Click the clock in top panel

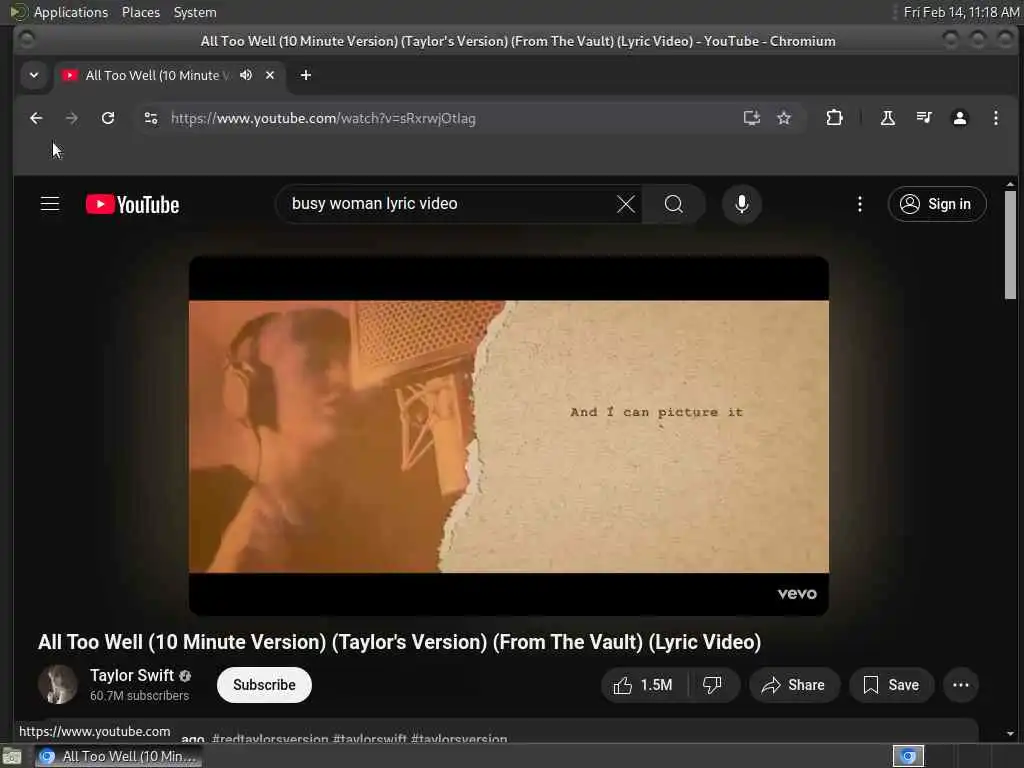point(961,12)
